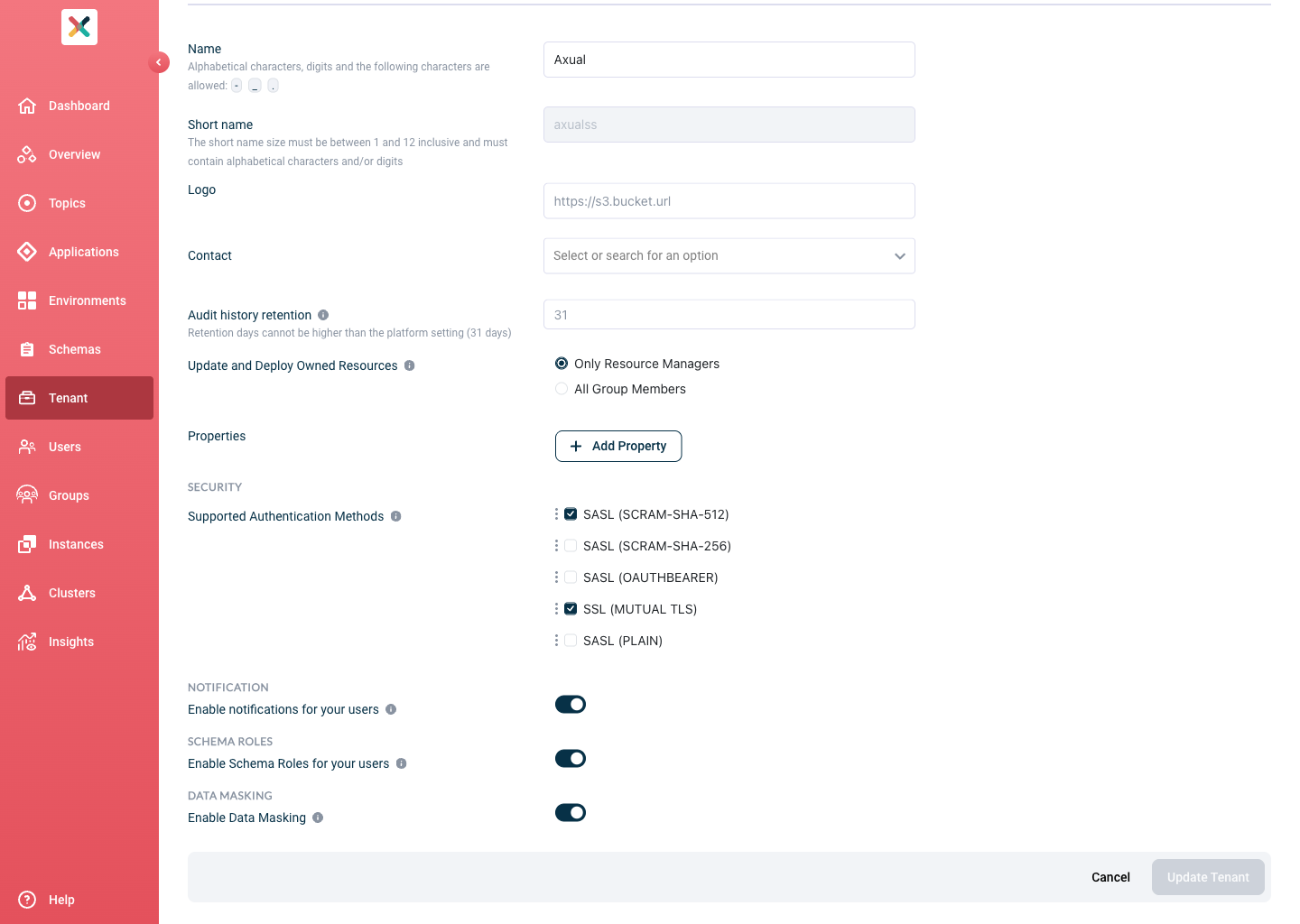Screen dimensions: 1300x924
Task: Grab drag handle of SASL (OAUTHBEARER)
Action: 556,577
